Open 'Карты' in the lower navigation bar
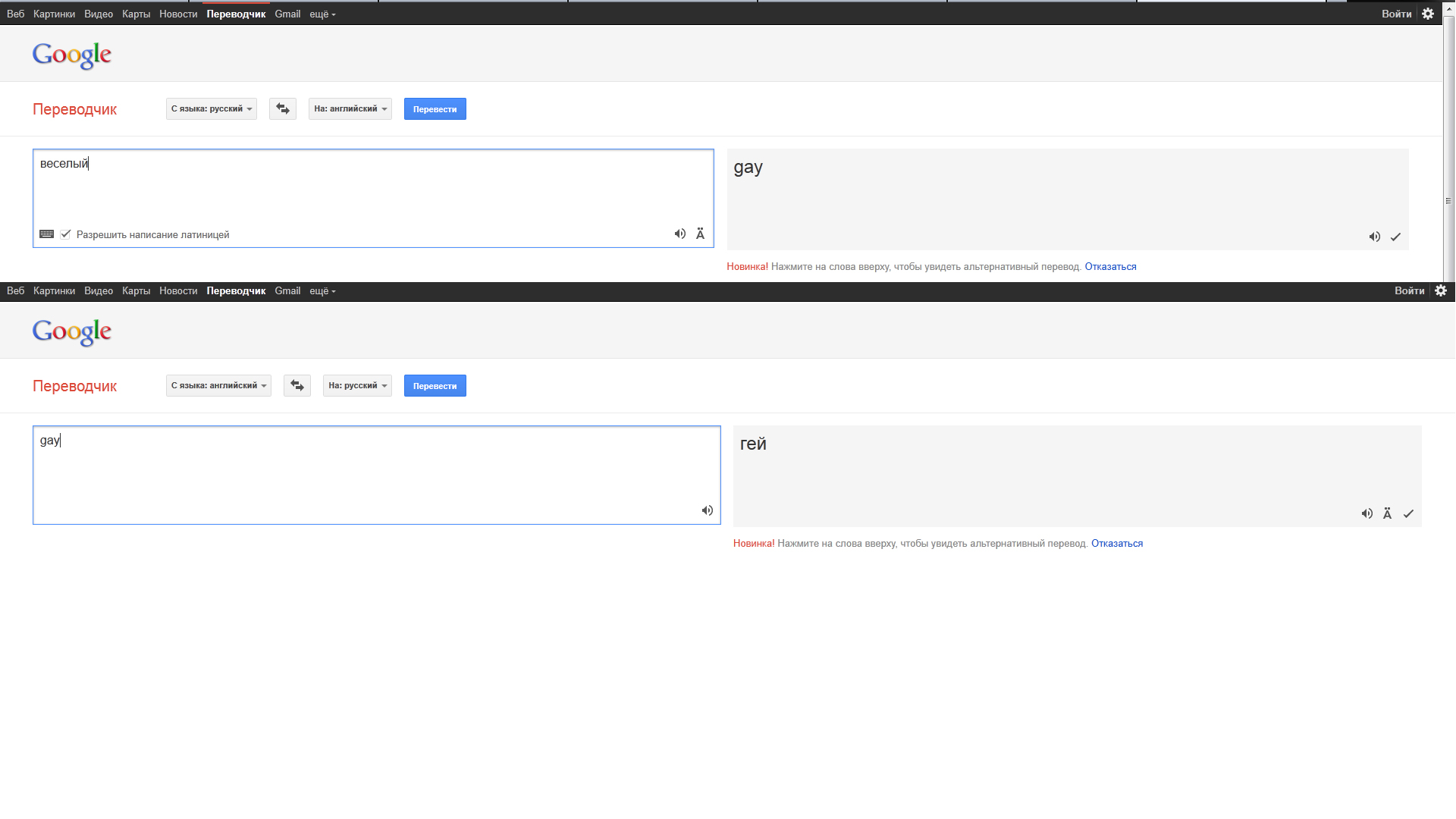Viewport: 1456px width, 819px height. [x=136, y=291]
